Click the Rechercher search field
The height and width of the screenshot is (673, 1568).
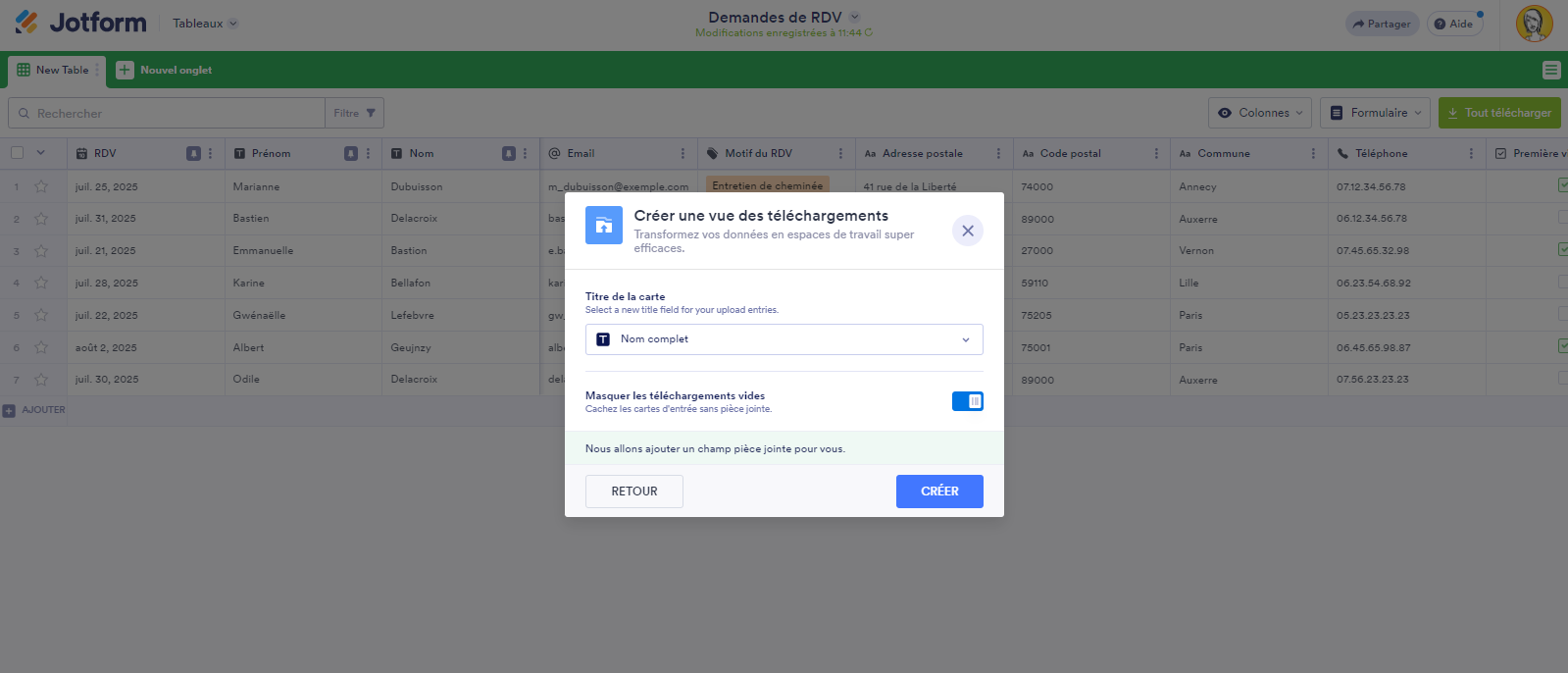167,113
